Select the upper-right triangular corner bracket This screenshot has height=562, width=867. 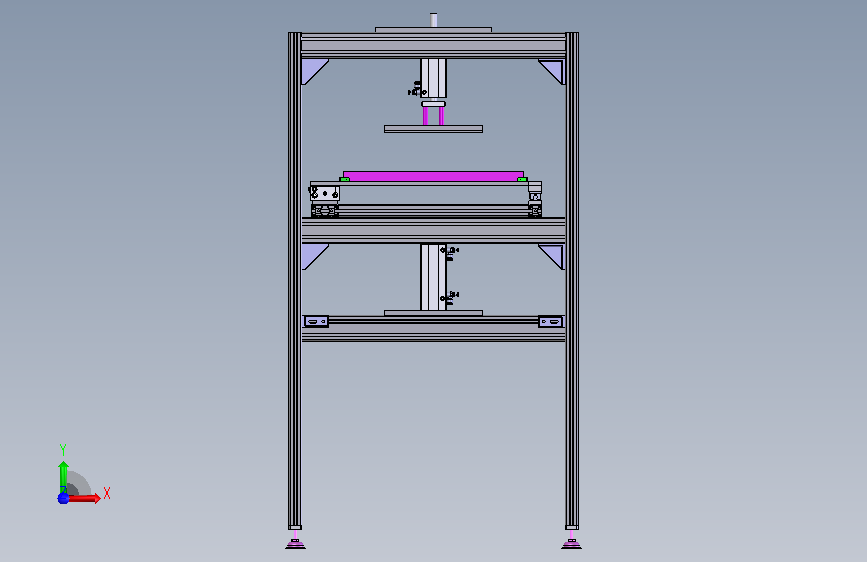tap(553, 70)
